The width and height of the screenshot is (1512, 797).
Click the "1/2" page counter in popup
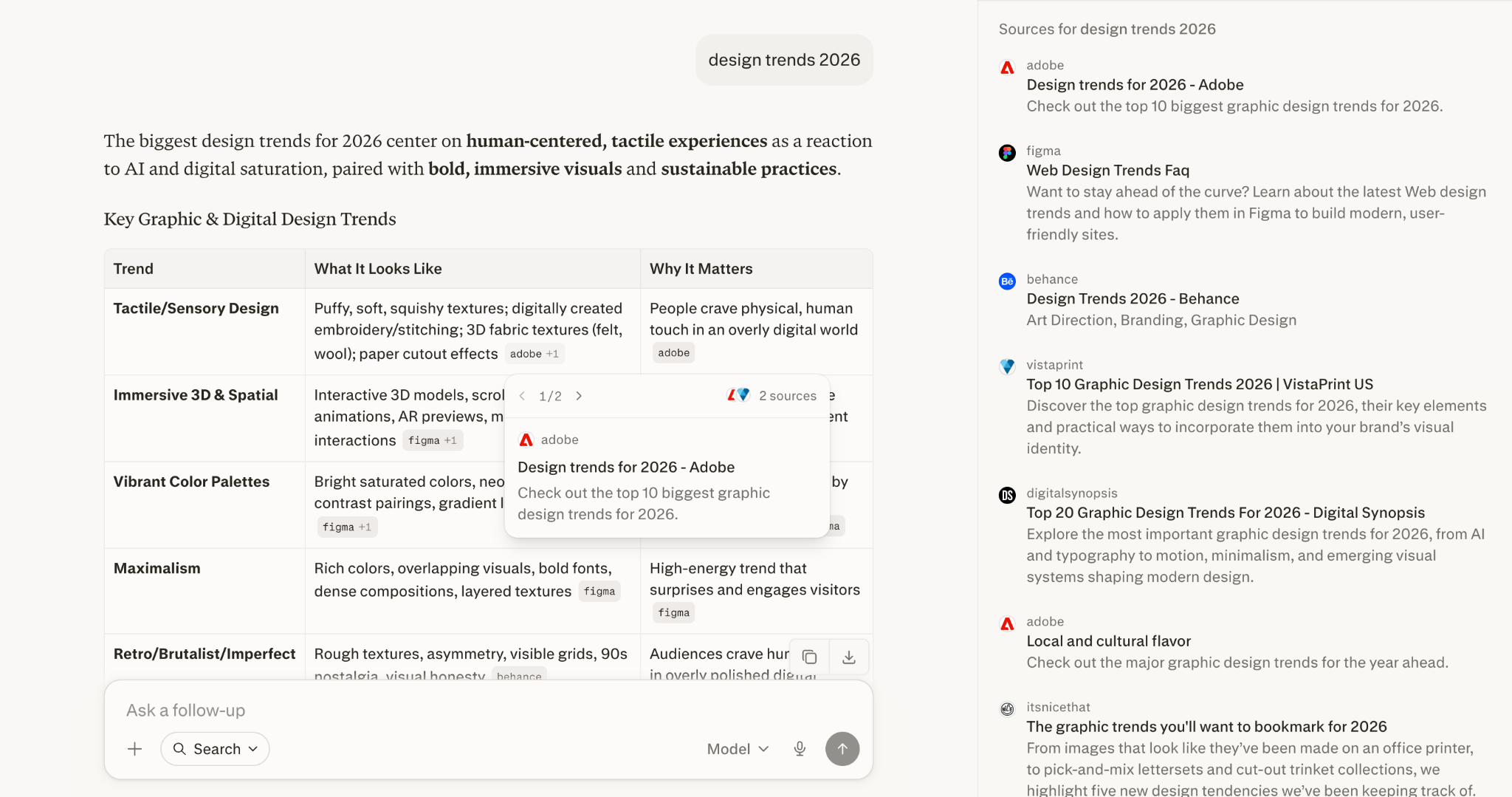(550, 397)
